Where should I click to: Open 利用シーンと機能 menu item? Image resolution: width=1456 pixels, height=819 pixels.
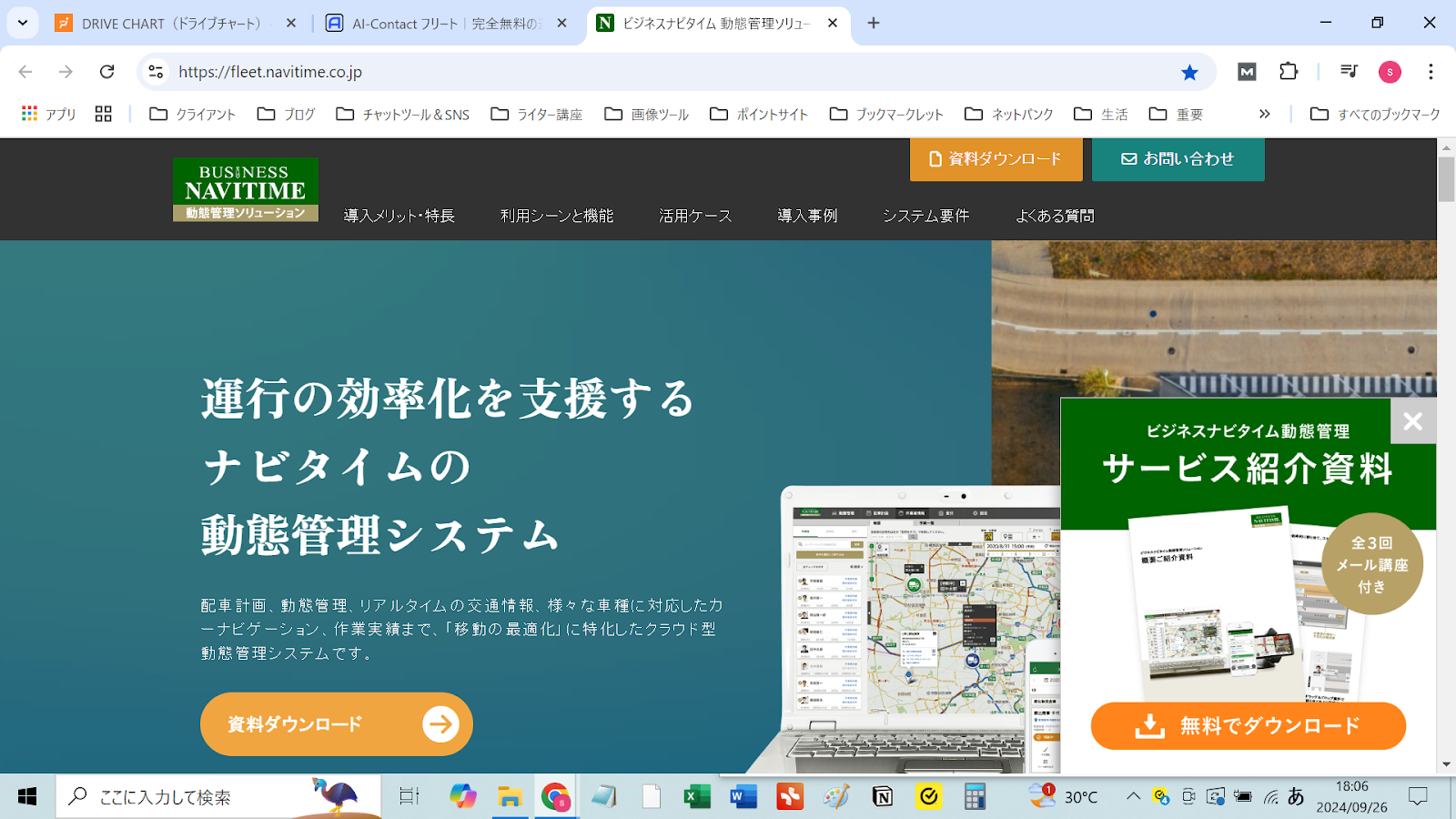[x=557, y=216]
